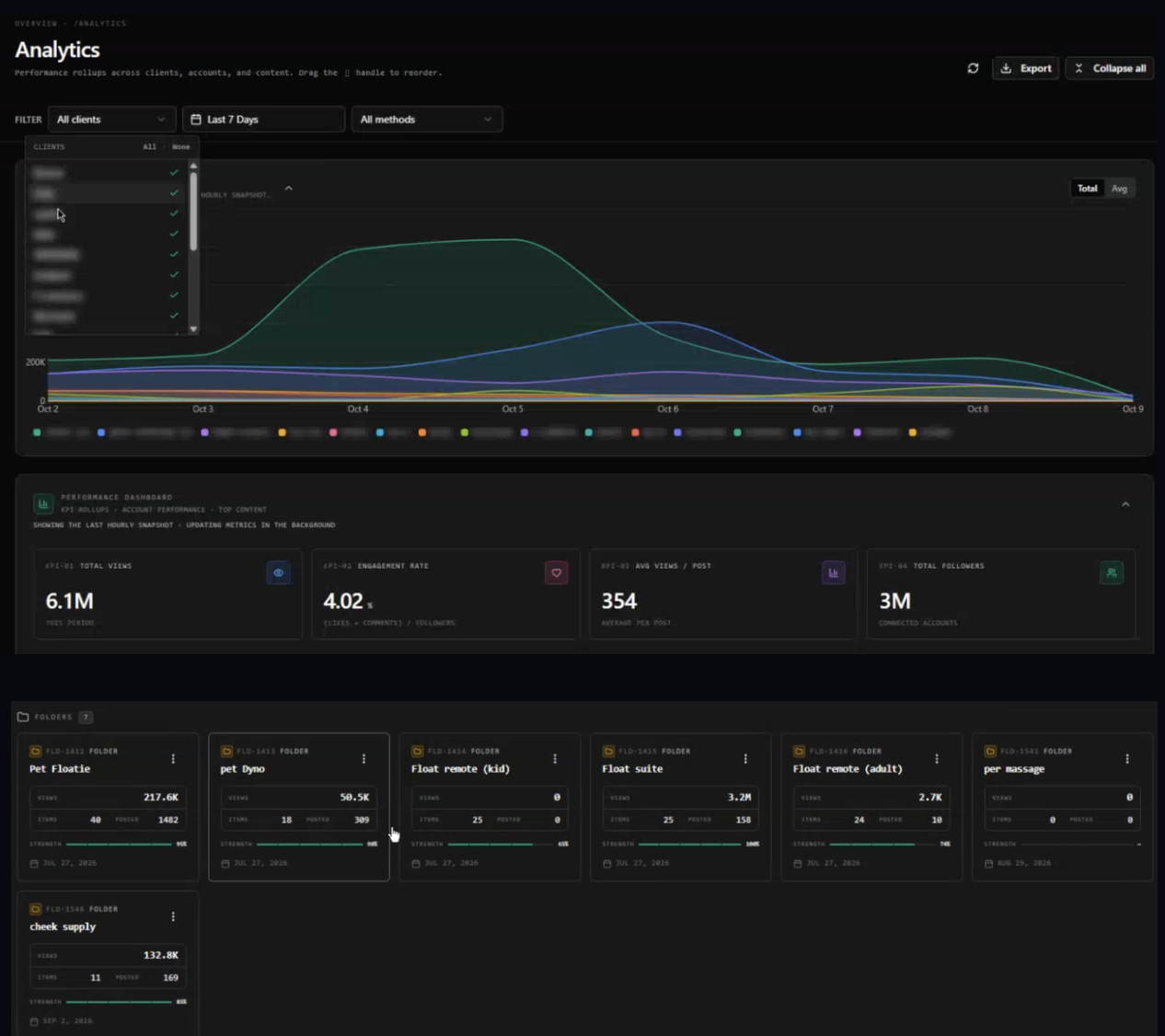Screen dimensions: 1165x1036
Task: Switch the chart to Avg view
Action: [1119, 189]
